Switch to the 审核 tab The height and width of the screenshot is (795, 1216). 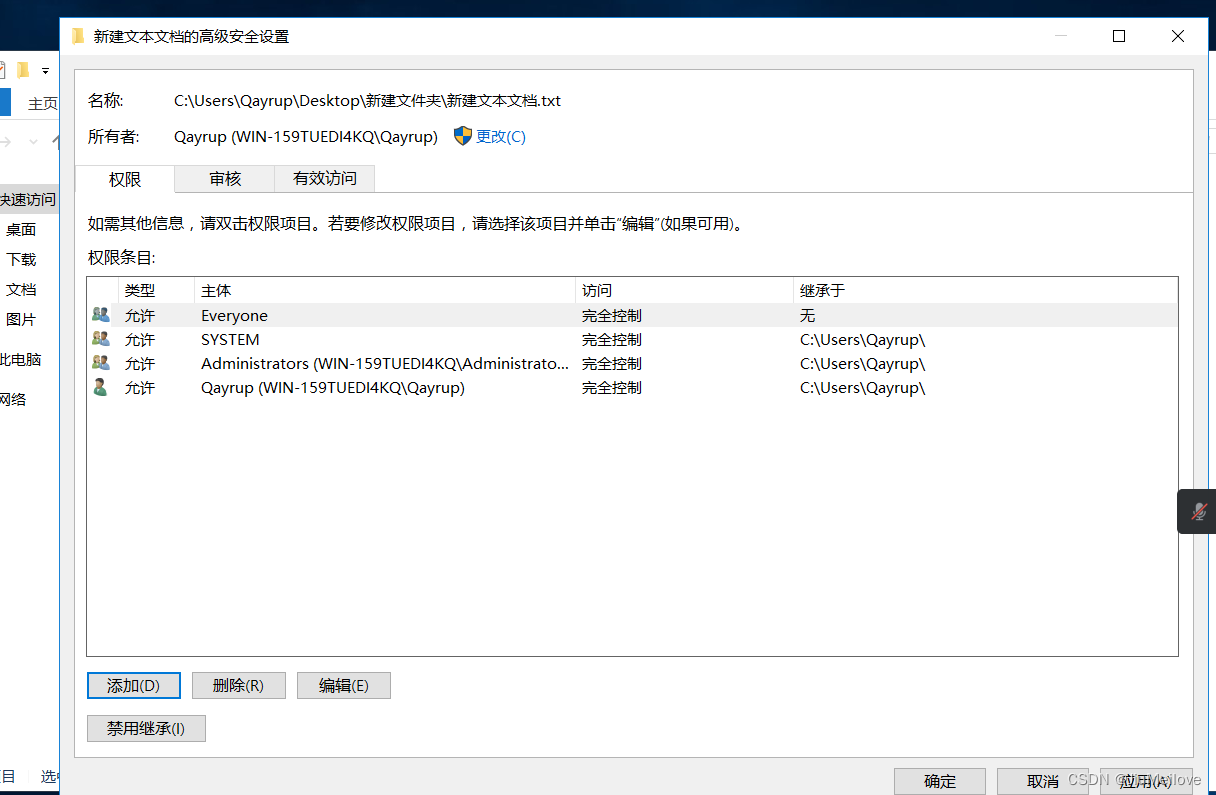point(225,178)
